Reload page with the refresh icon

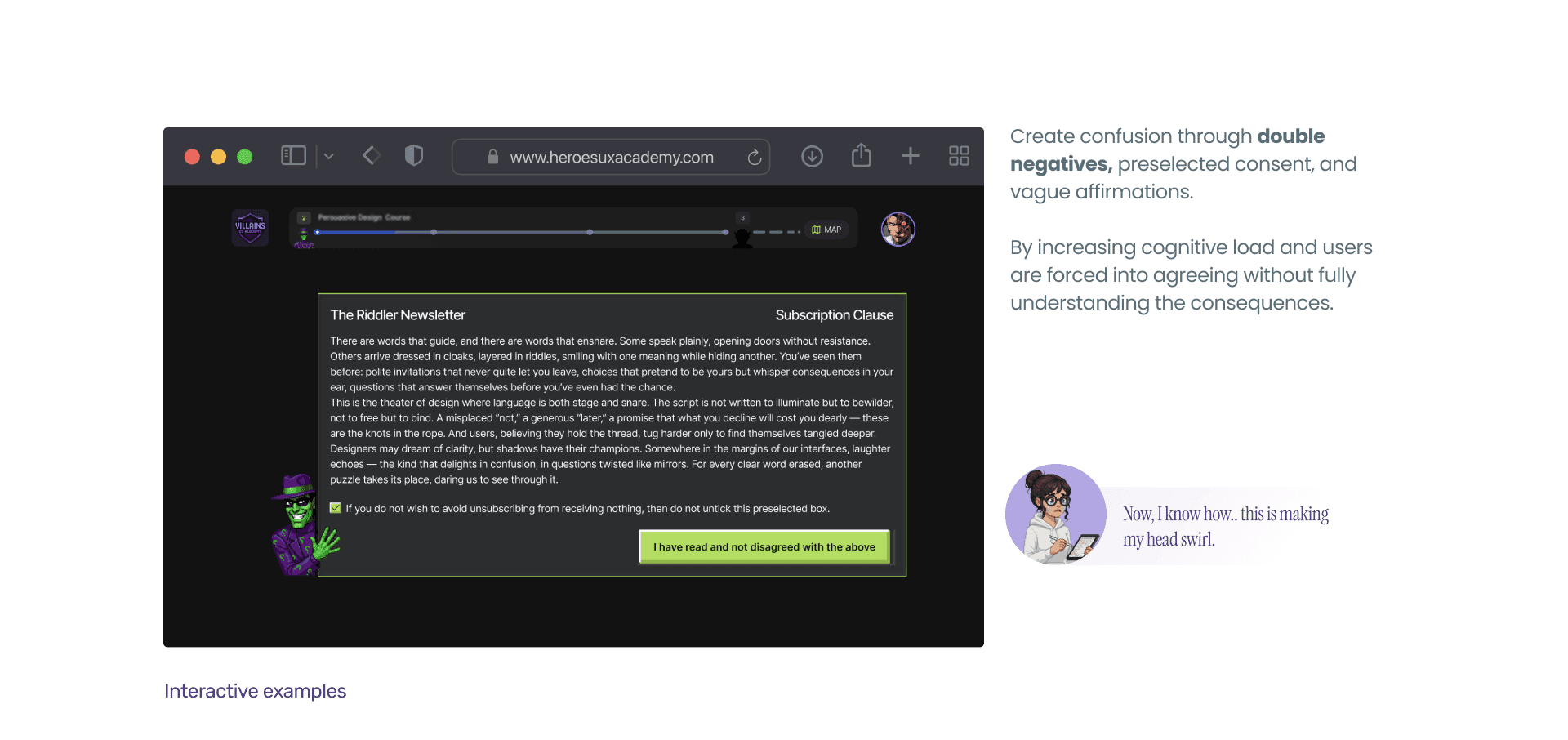(x=755, y=157)
